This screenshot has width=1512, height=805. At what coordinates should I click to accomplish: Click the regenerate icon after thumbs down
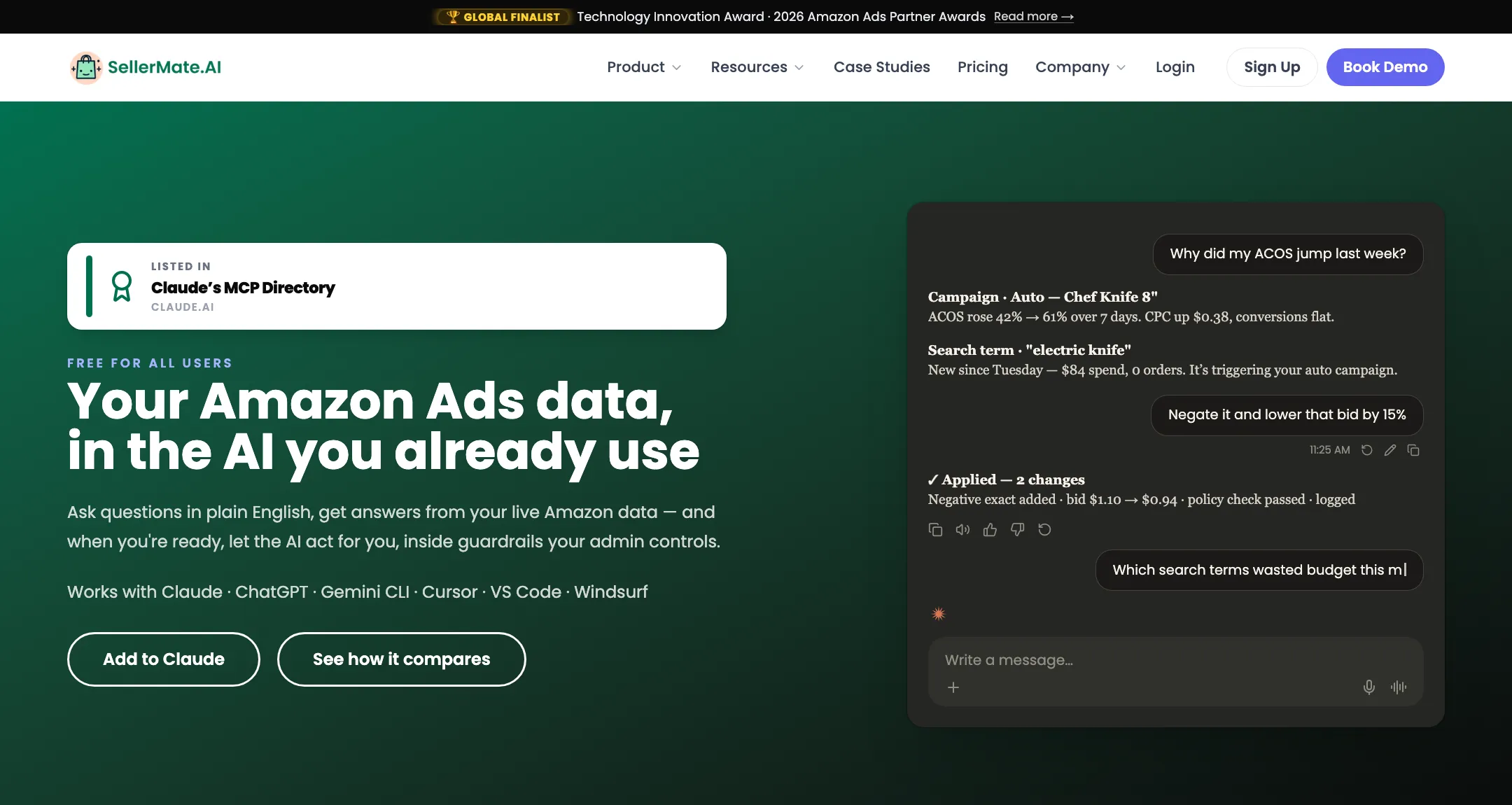coord(1044,530)
